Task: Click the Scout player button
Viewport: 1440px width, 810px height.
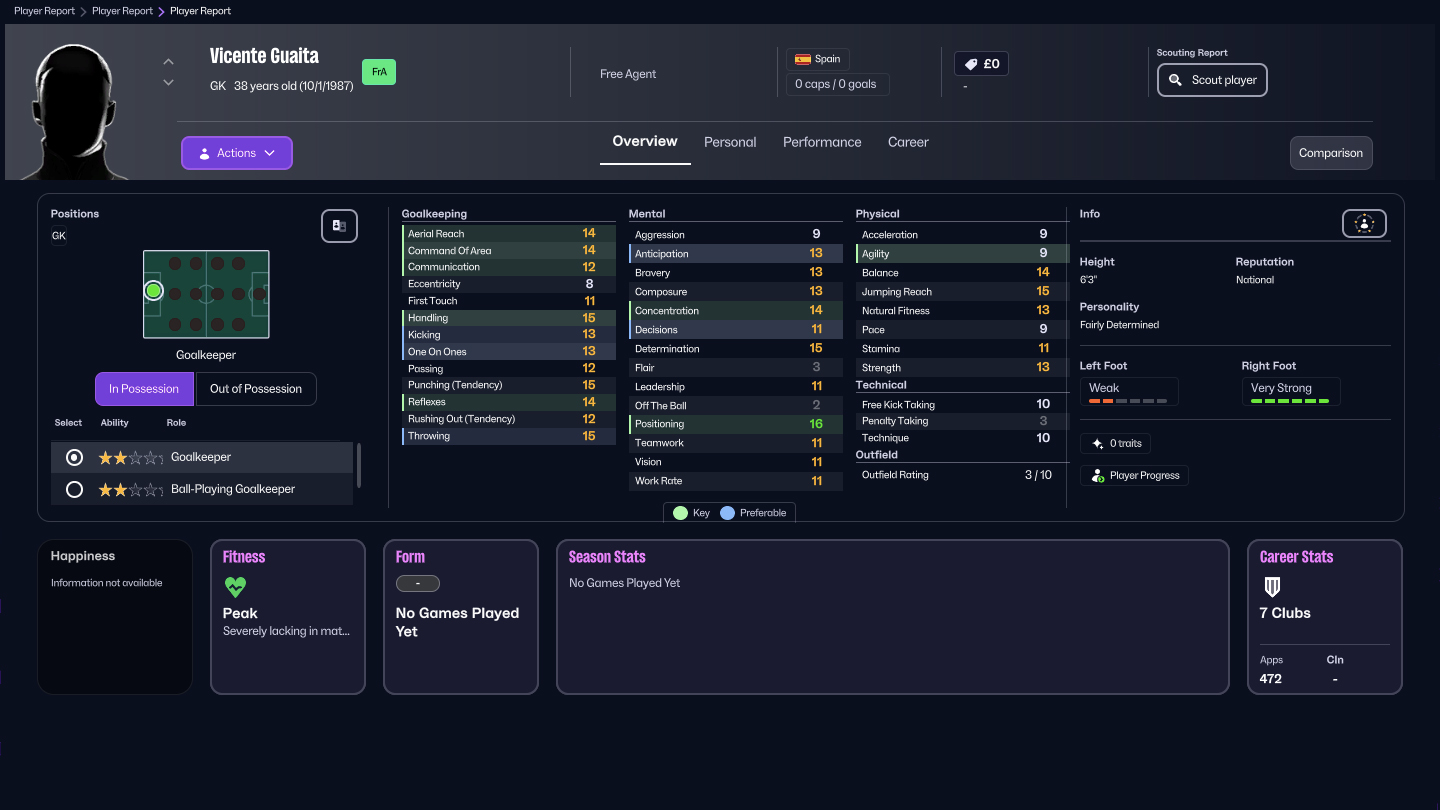Action: [x=1212, y=80]
